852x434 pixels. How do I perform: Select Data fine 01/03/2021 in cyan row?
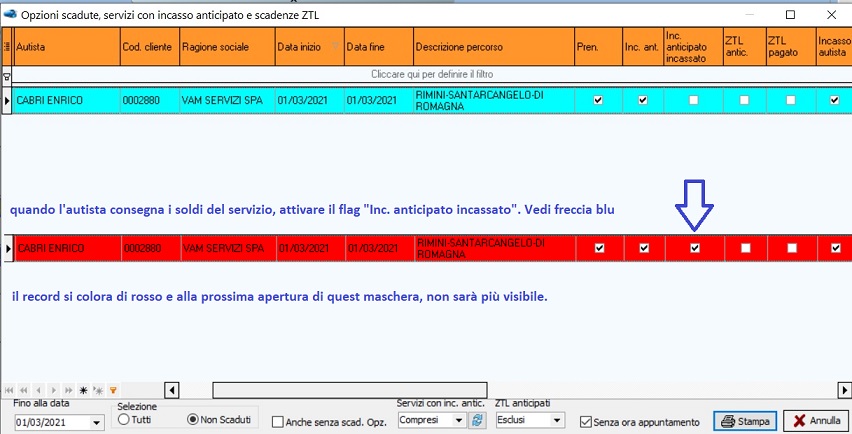pyautogui.click(x=379, y=100)
